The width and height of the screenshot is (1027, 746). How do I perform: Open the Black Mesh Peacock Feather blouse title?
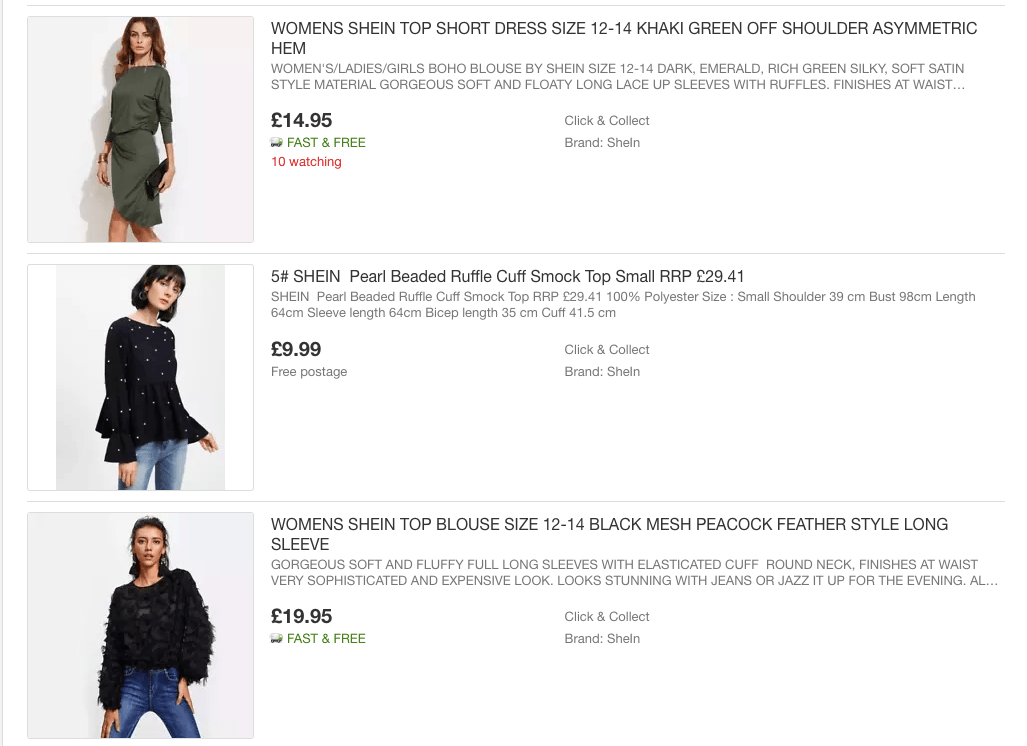[x=609, y=534]
